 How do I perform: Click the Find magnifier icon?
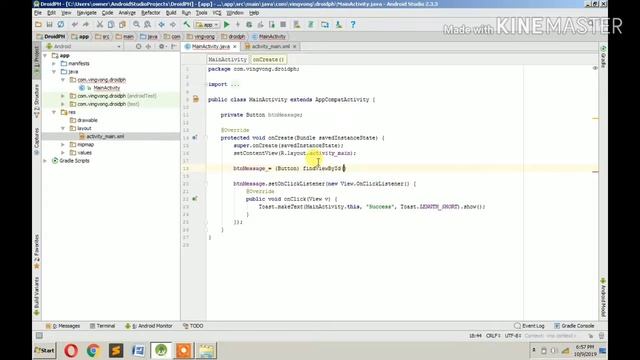136,25
